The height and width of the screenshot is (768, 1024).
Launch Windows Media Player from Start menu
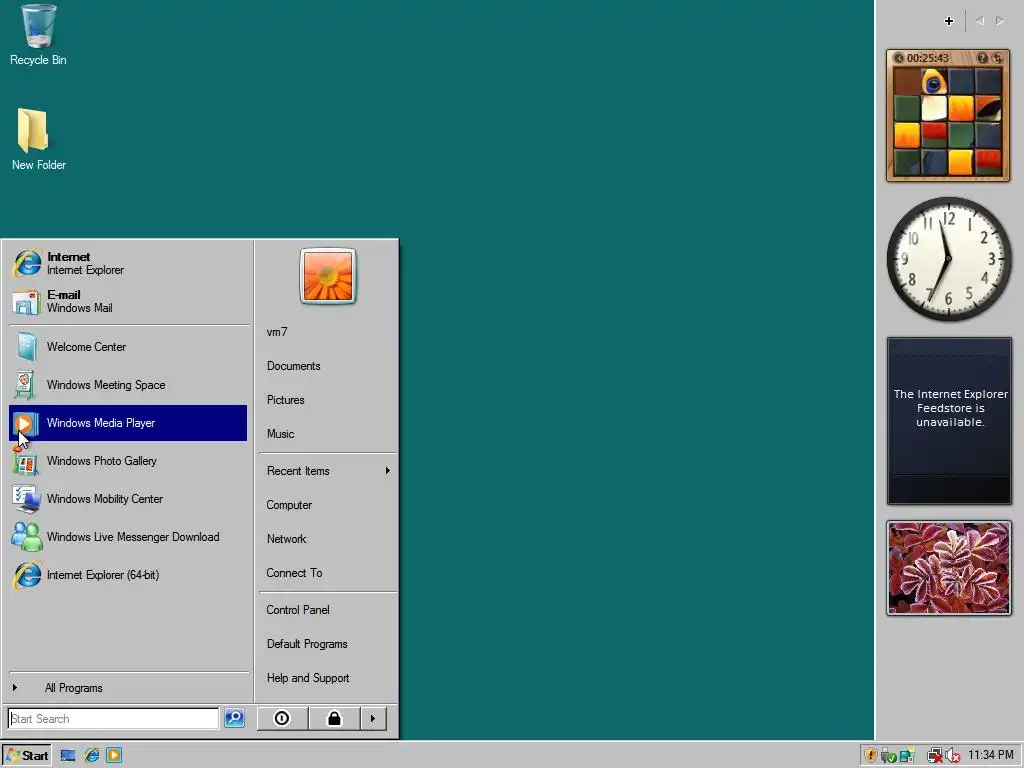tap(128, 423)
